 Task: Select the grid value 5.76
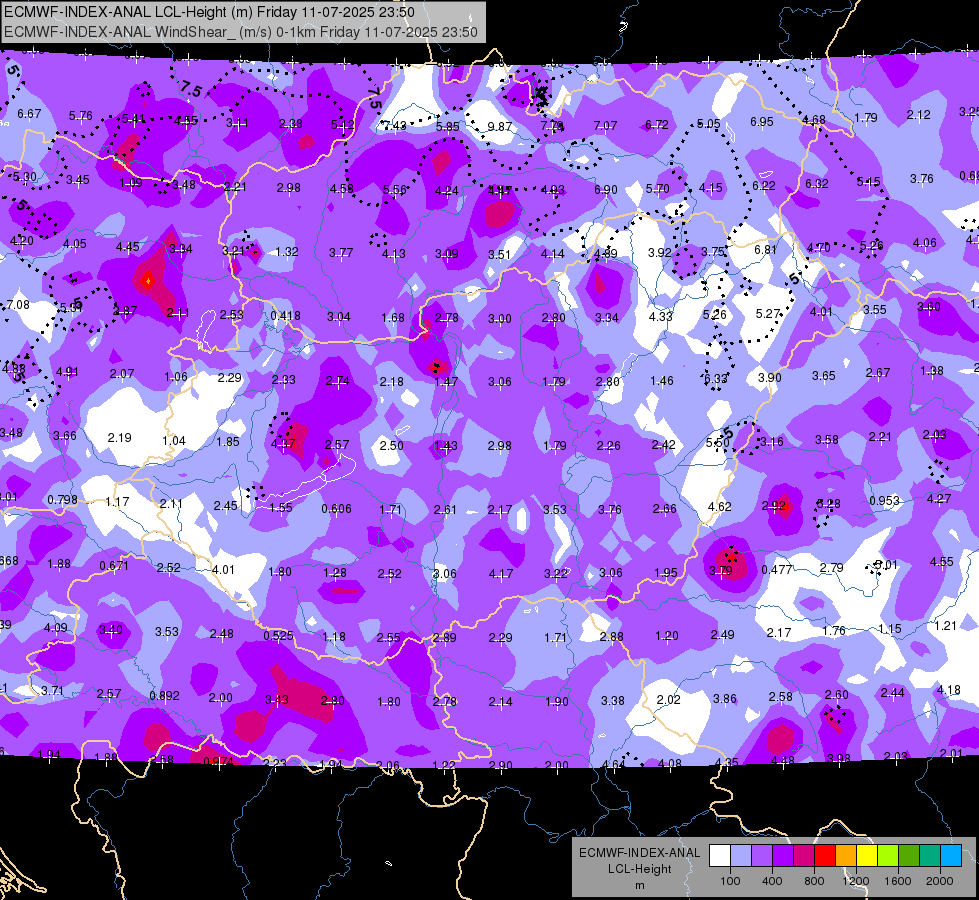click(x=81, y=116)
